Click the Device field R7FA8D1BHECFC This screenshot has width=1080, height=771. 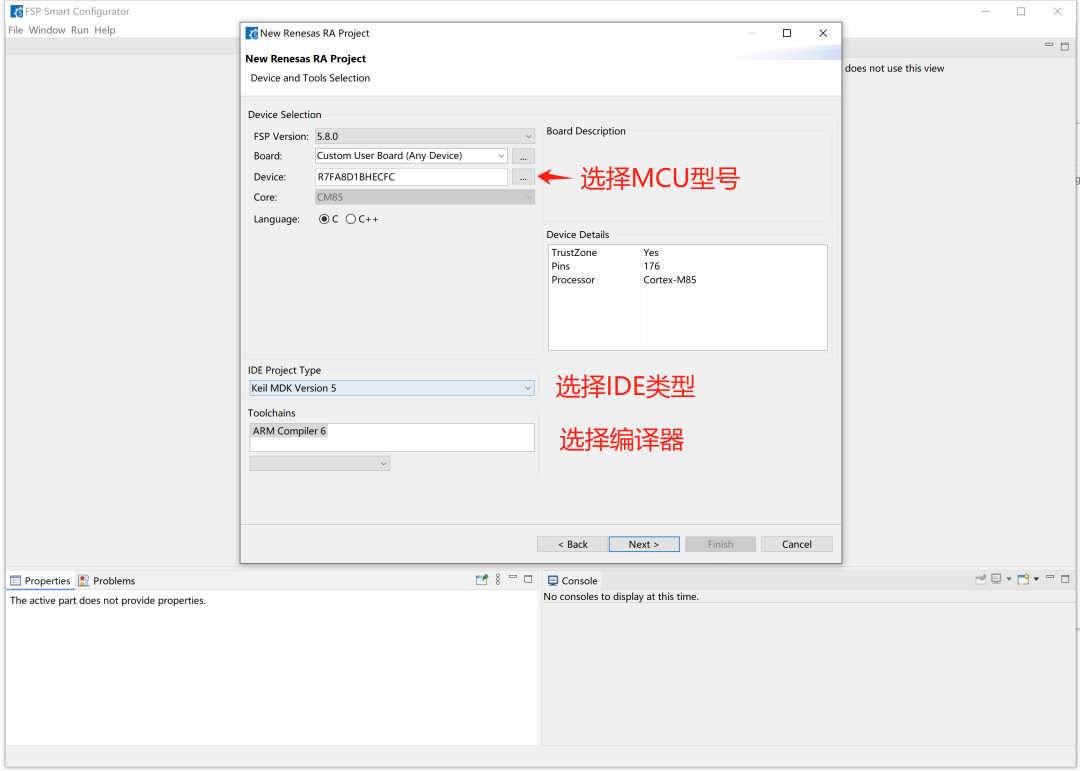click(411, 177)
